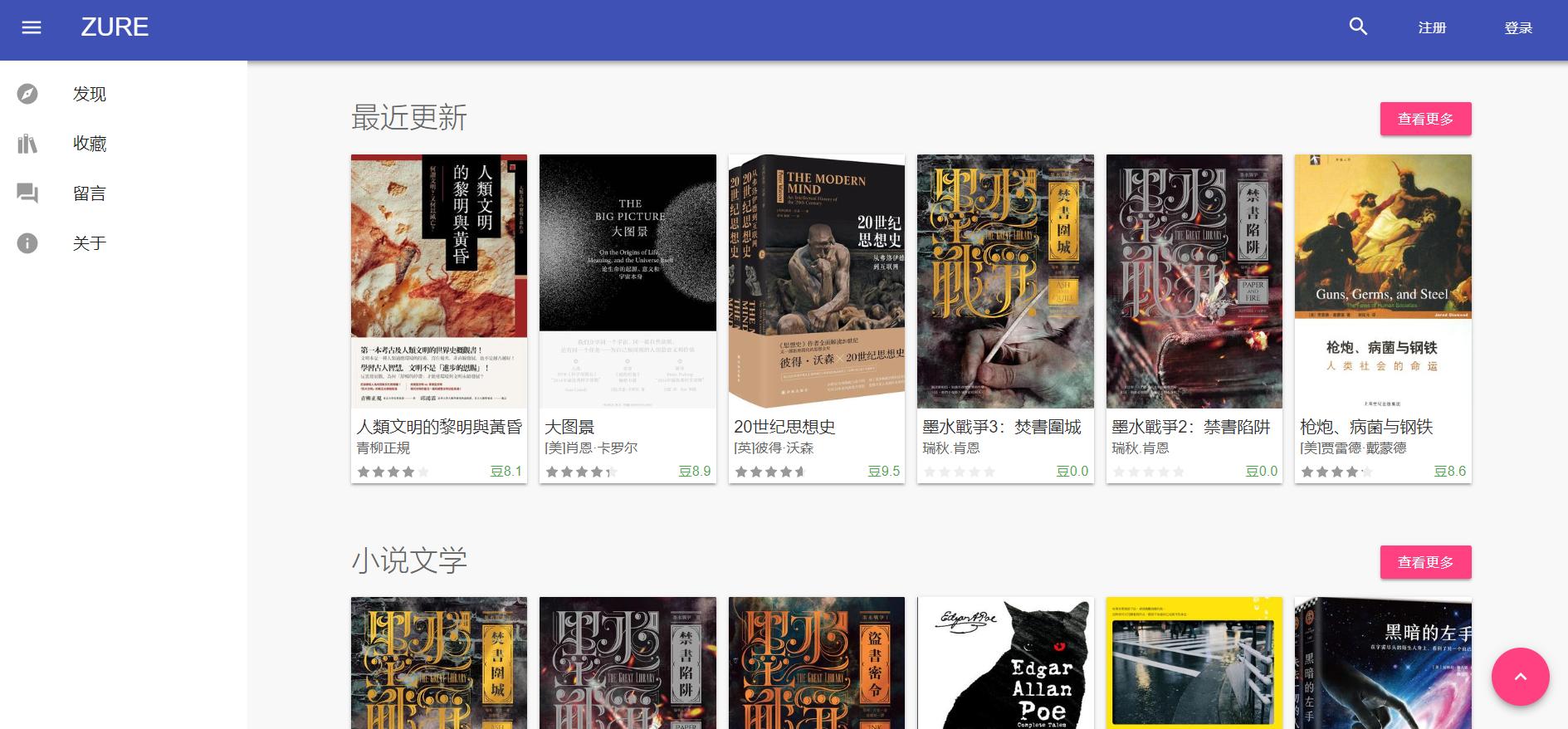The width and height of the screenshot is (1568, 729).
Task: Click the ZURE site title
Action: [115, 27]
